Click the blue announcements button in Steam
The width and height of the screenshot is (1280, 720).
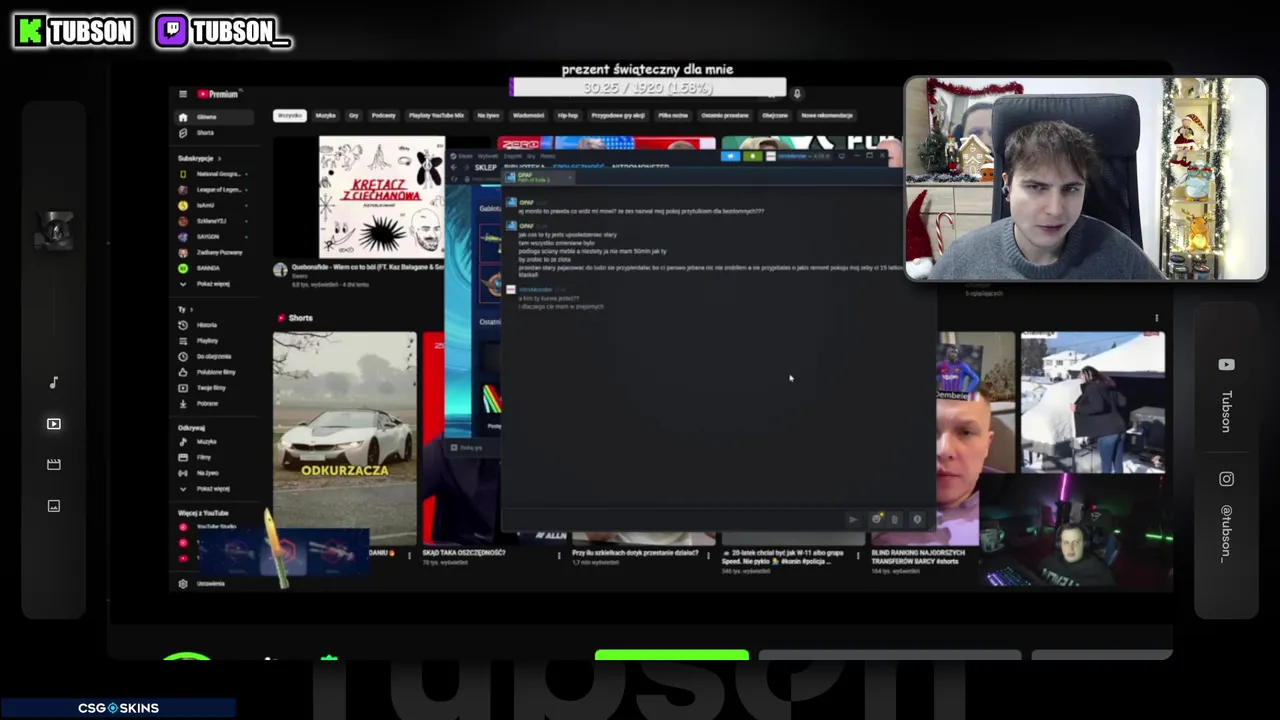(x=730, y=156)
